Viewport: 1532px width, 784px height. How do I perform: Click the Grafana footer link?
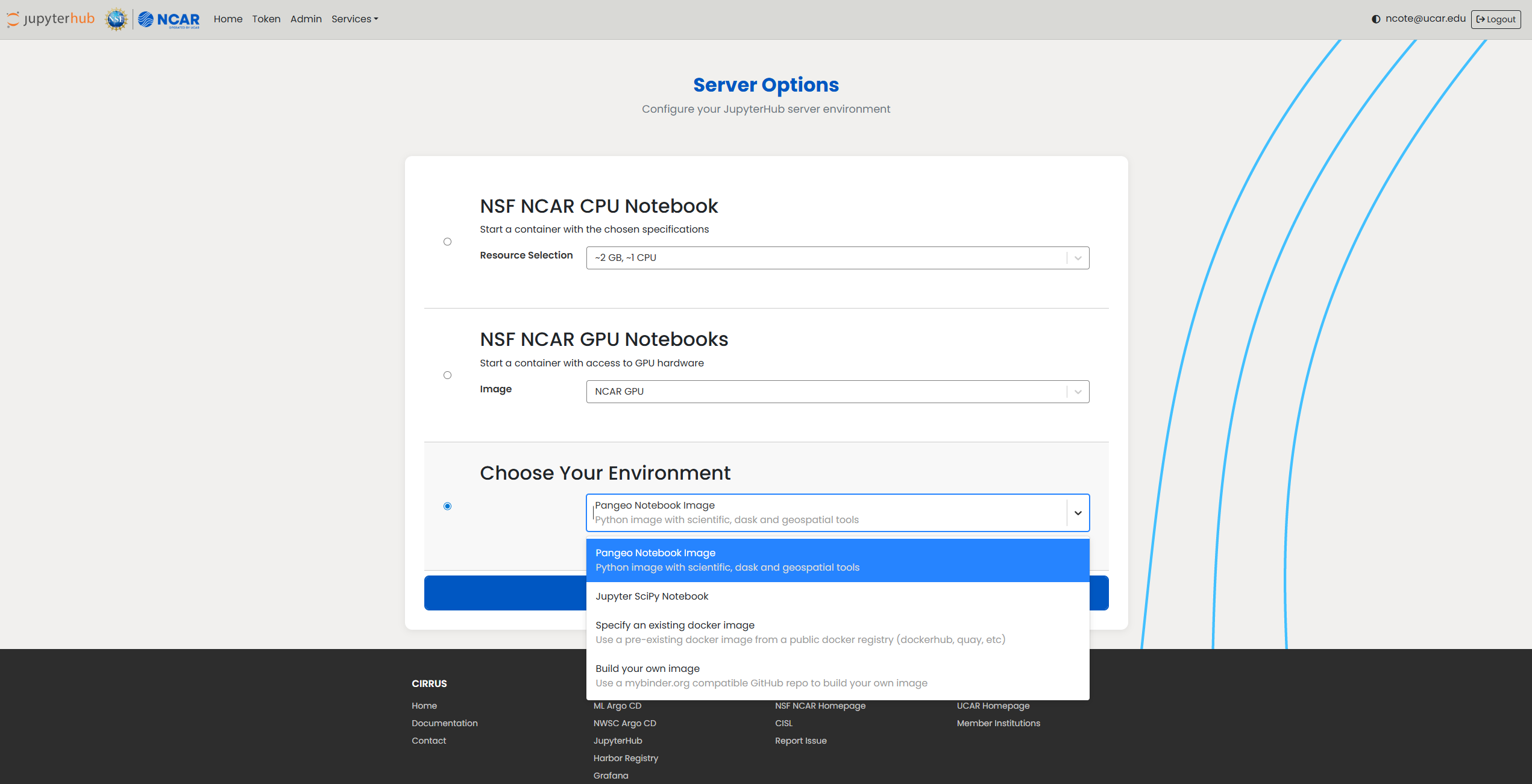pyautogui.click(x=611, y=776)
